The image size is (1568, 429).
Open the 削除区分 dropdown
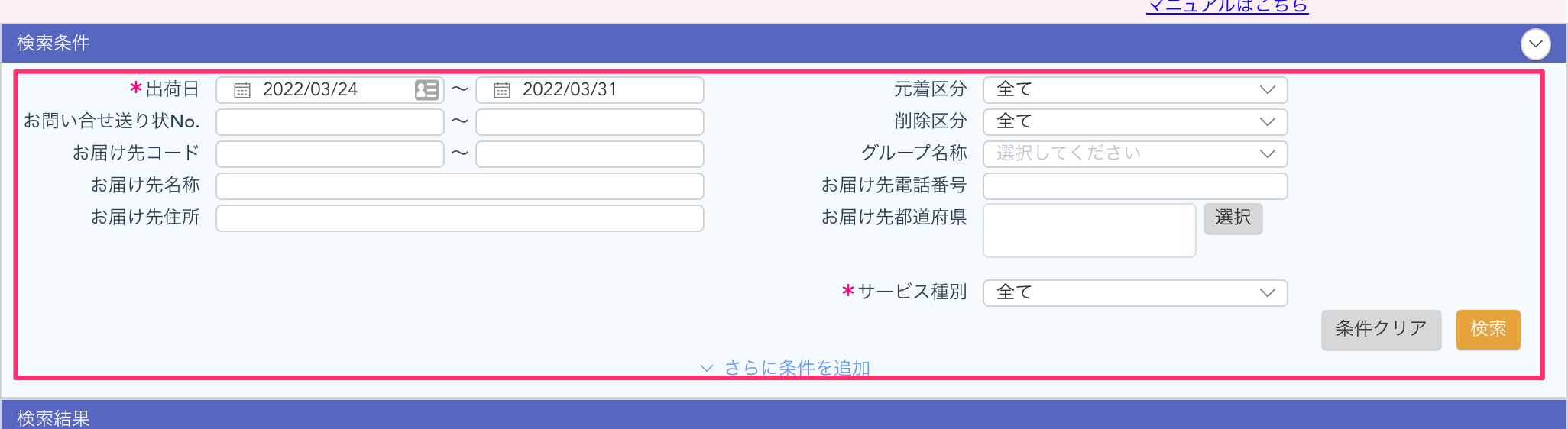[1135, 122]
